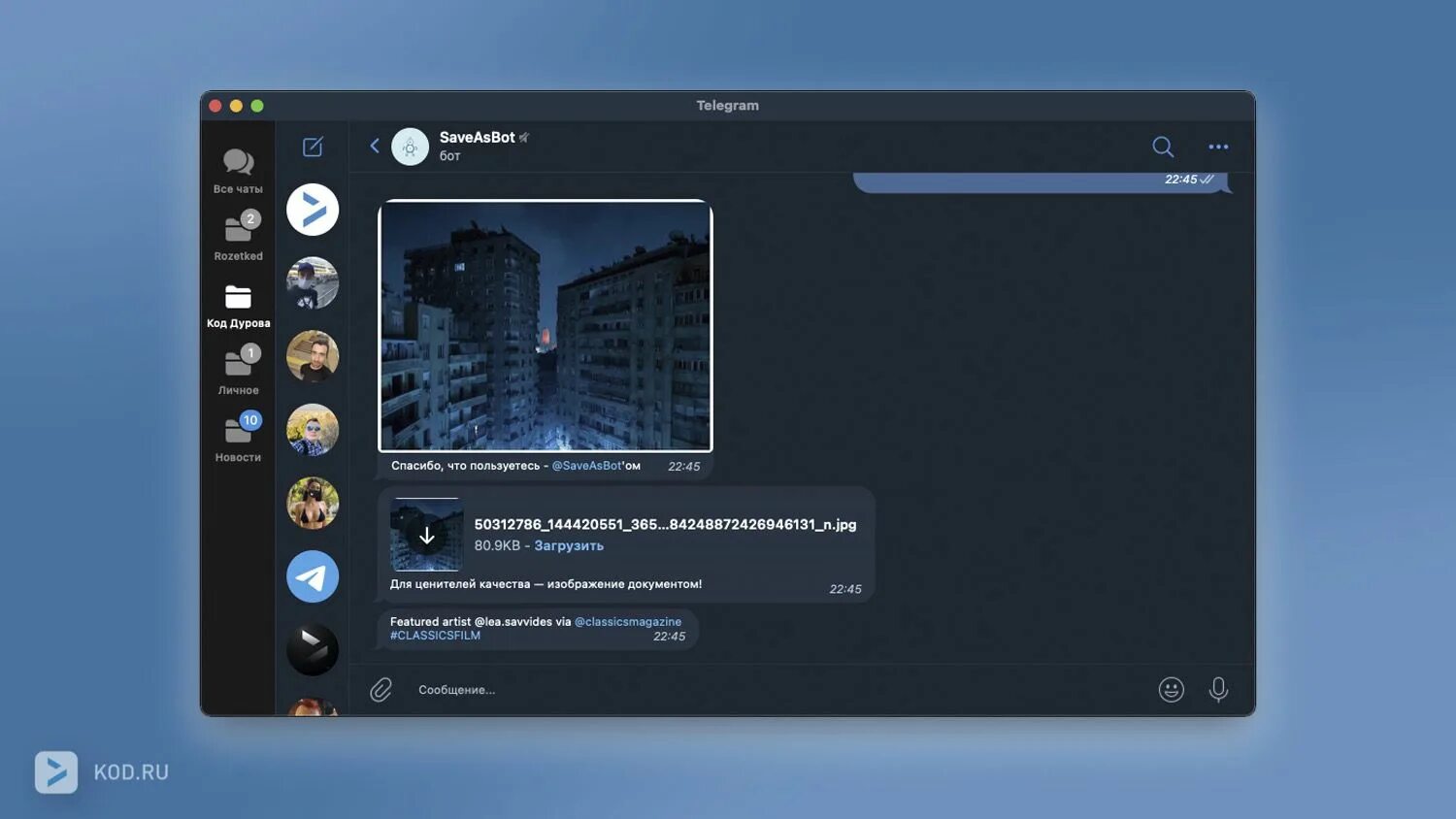Search in this chat
The height and width of the screenshot is (819, 1456).
[1163, 147]
